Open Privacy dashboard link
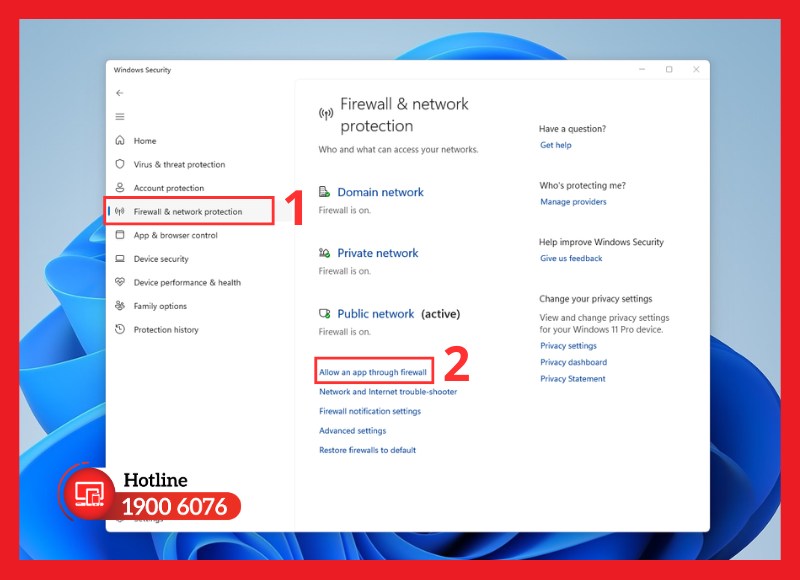 point(573,362)
